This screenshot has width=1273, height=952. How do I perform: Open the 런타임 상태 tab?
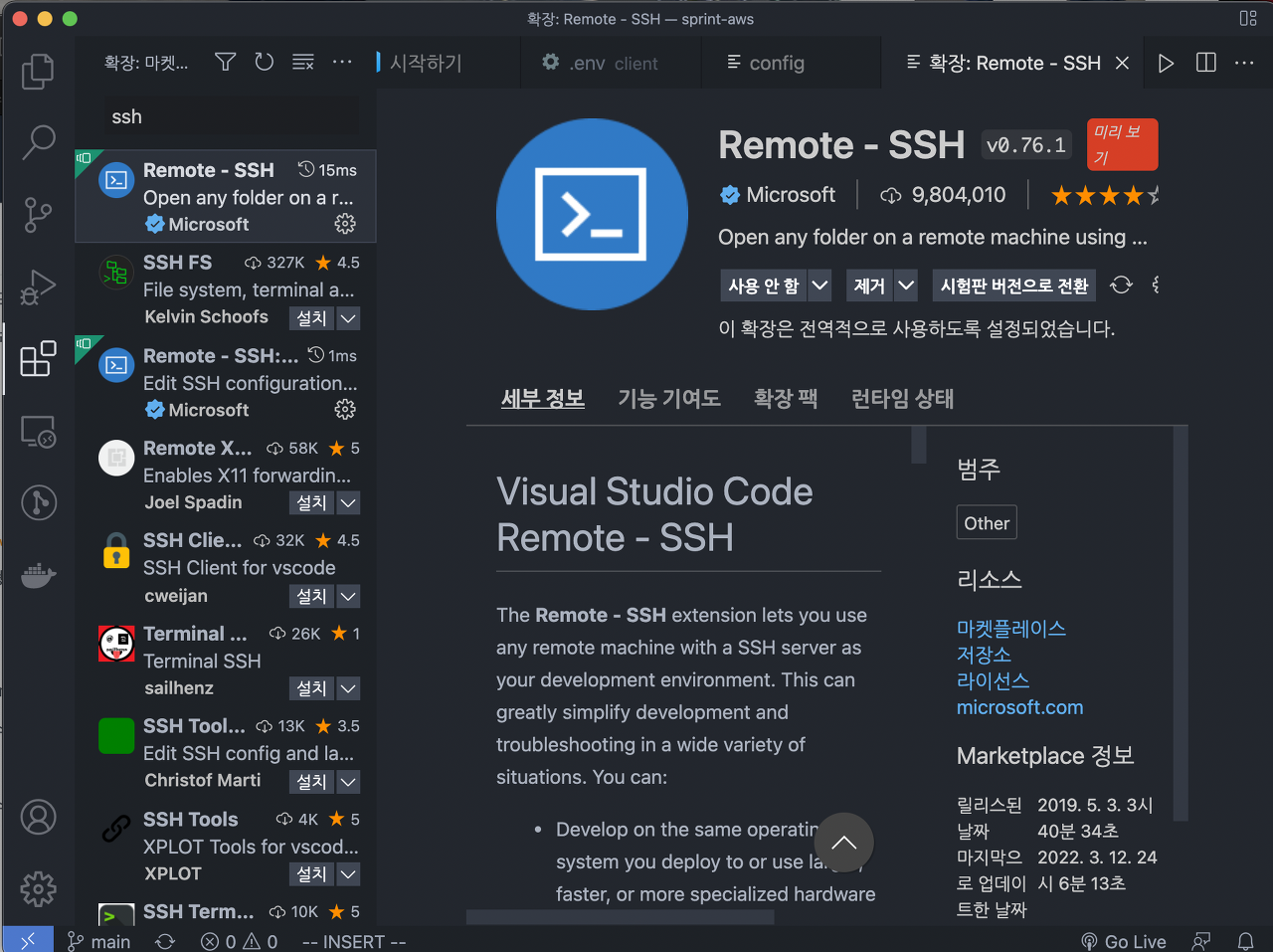tap(902, 399)
